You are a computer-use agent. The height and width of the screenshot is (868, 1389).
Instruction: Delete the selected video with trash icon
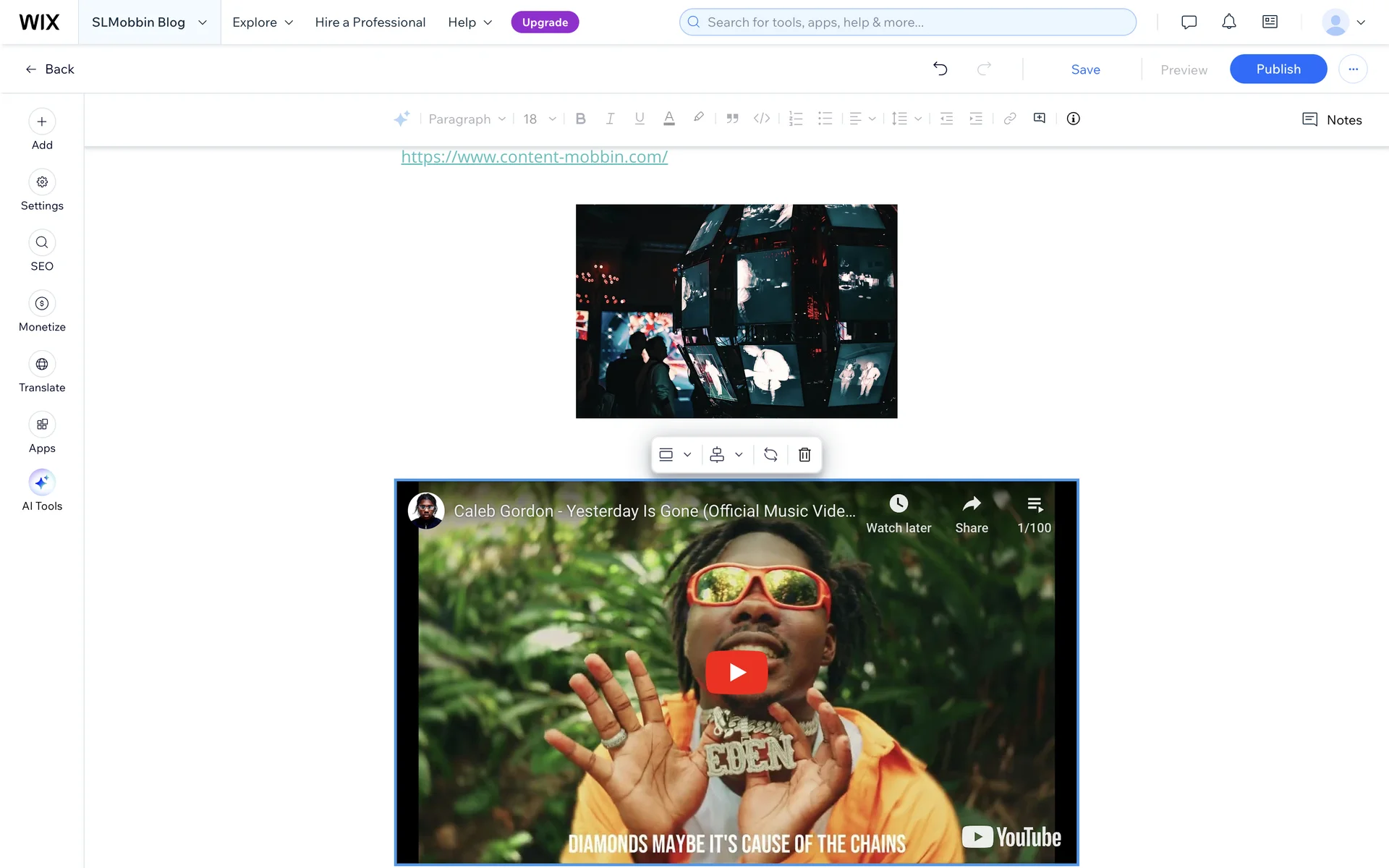point(804,454)
